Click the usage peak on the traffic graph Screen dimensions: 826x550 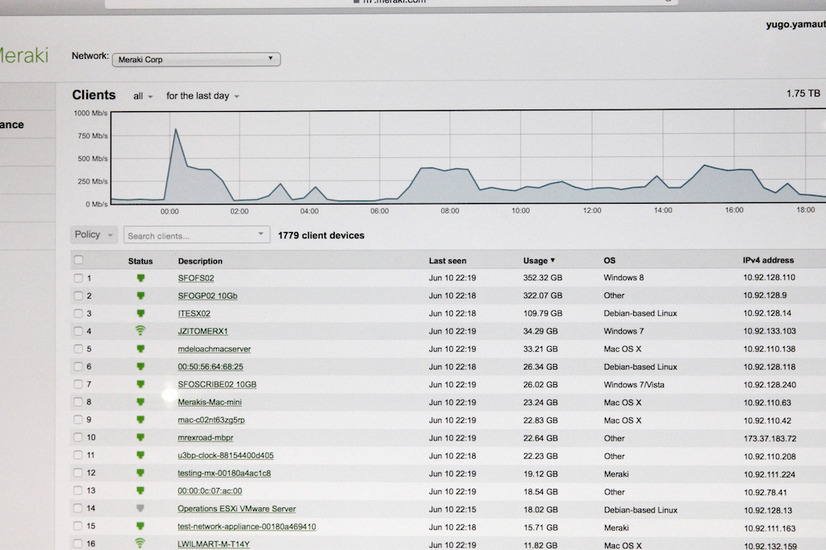pos(175,130)
